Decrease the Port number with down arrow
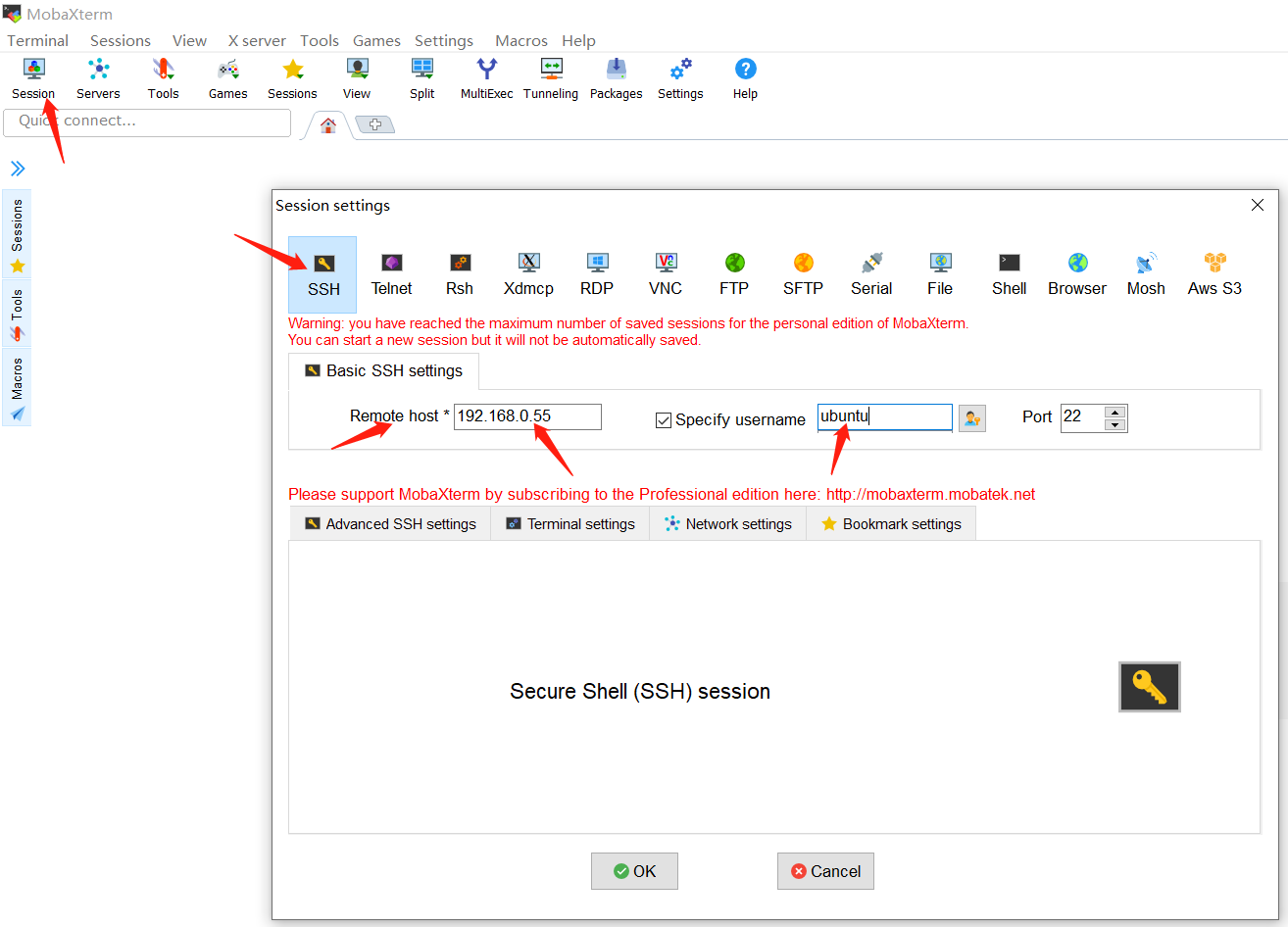1288x927 pixels. 1115,424
